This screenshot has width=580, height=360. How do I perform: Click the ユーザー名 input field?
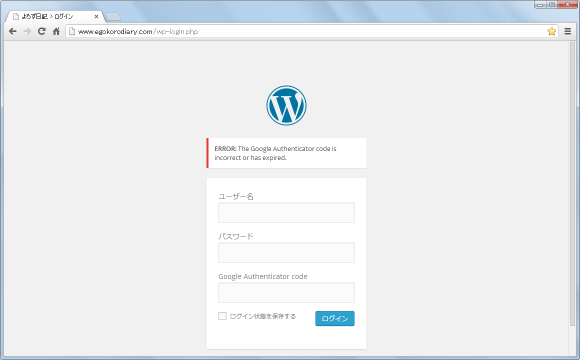click(286, 212)
